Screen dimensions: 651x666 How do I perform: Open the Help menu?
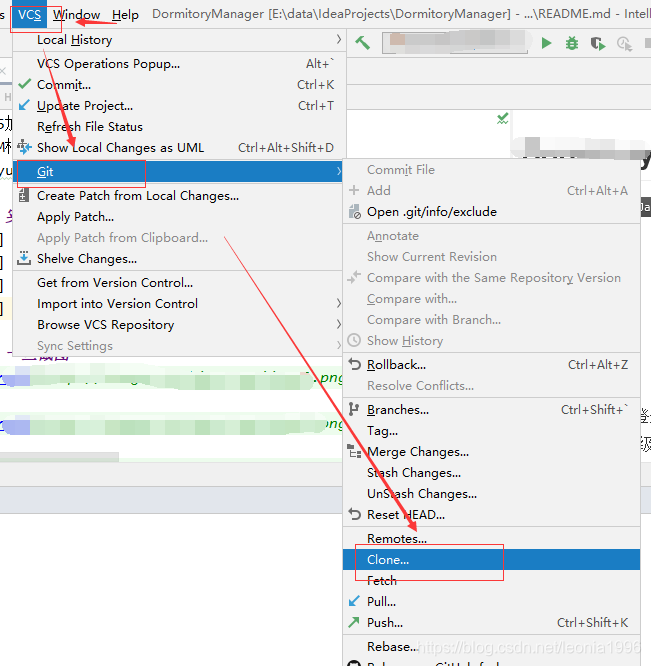pos(125,15)
